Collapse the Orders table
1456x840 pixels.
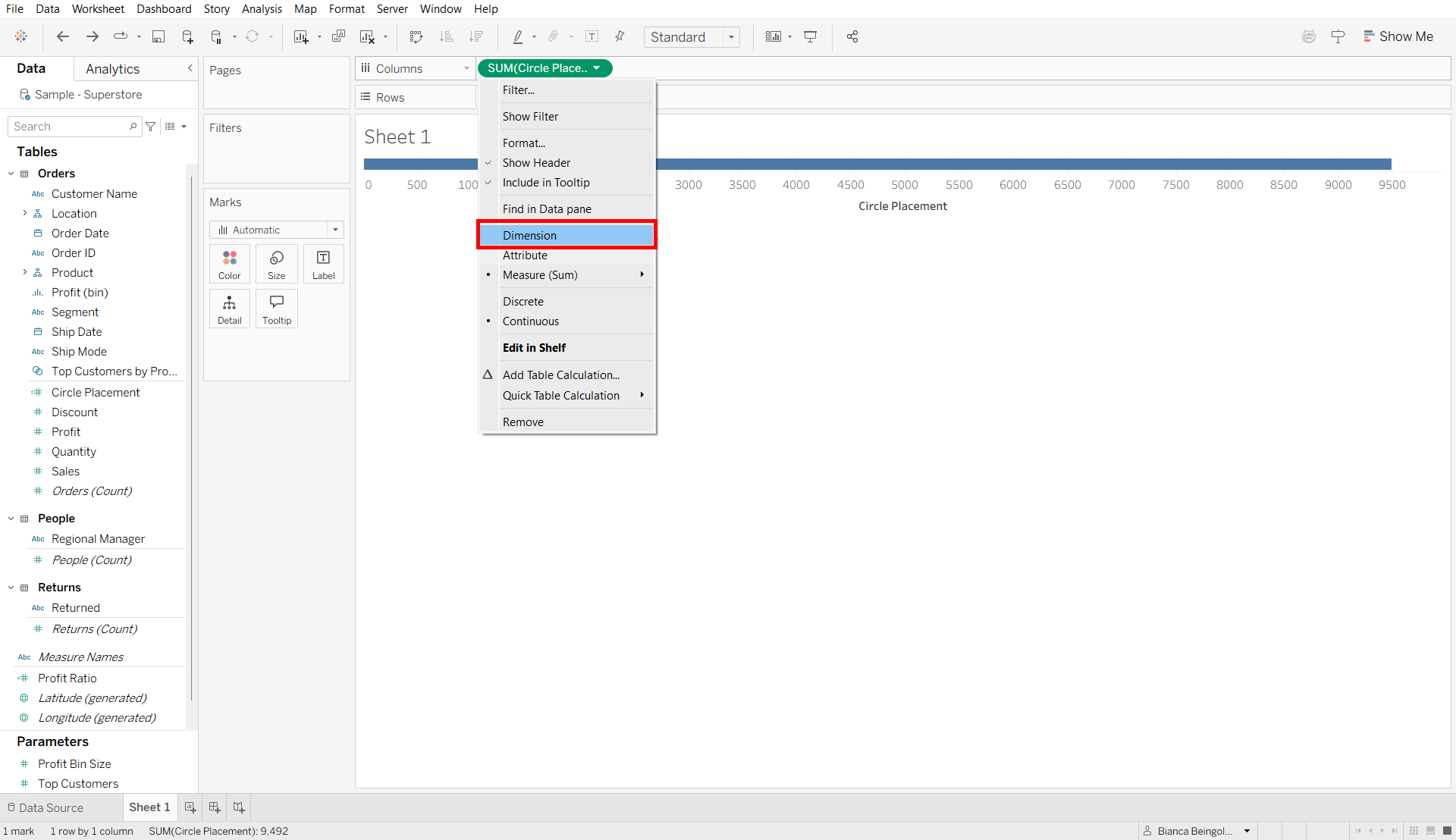[11, 174]
